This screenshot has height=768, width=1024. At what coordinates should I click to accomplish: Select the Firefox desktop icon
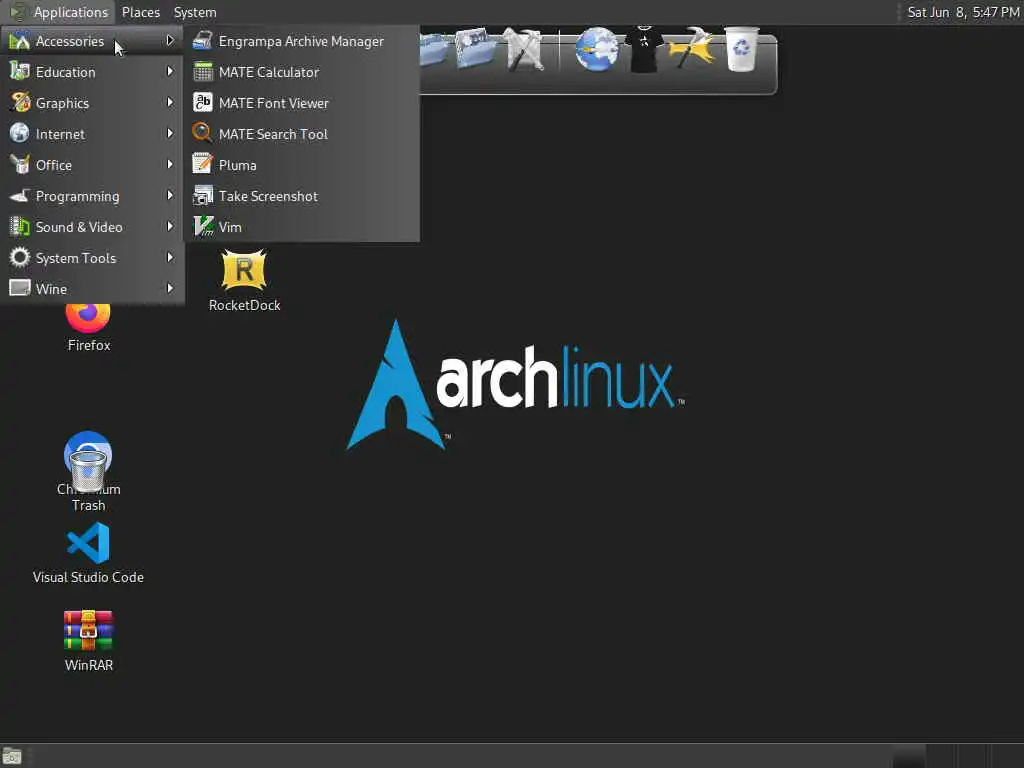click(x=89, y=329)
